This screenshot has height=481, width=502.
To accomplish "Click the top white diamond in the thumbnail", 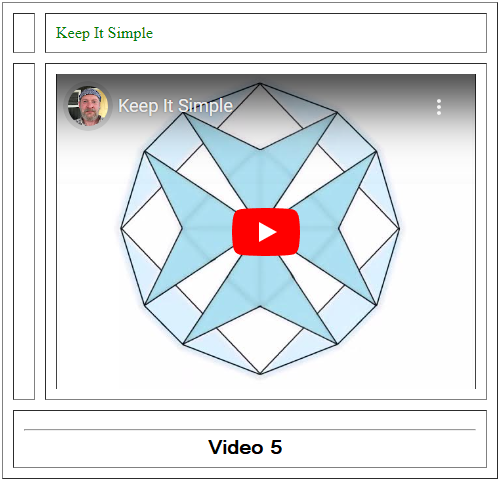I will tap(260, 115).
